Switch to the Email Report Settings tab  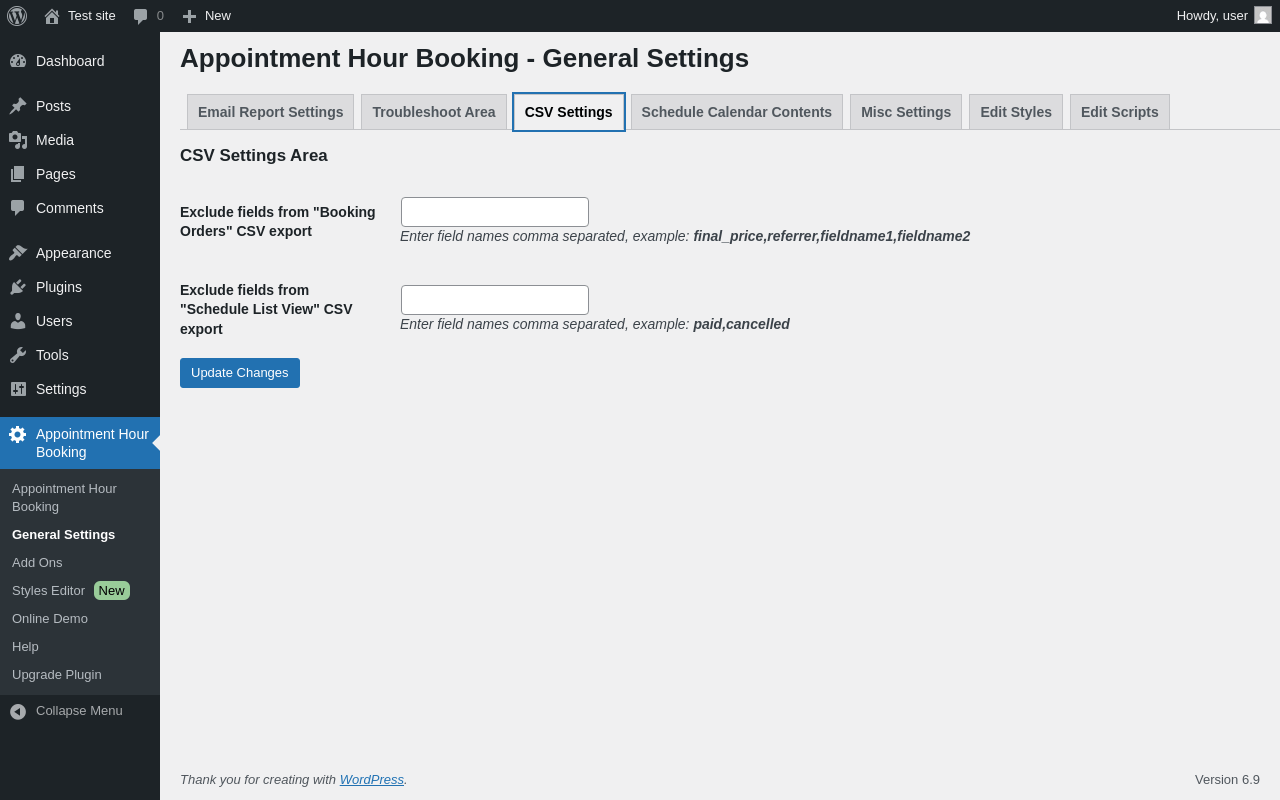(x=270, y=112)
